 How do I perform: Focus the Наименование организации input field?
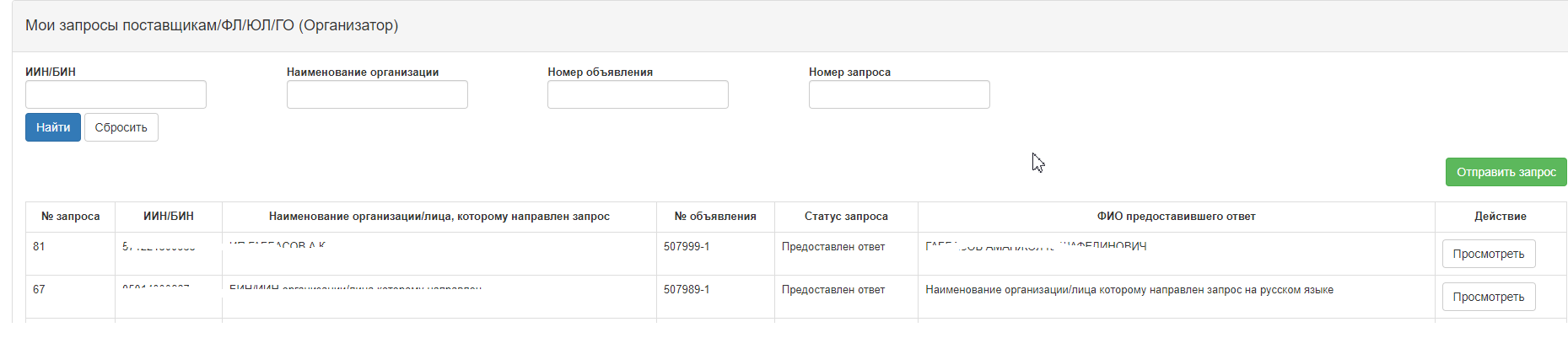click(x=376, y=94)
